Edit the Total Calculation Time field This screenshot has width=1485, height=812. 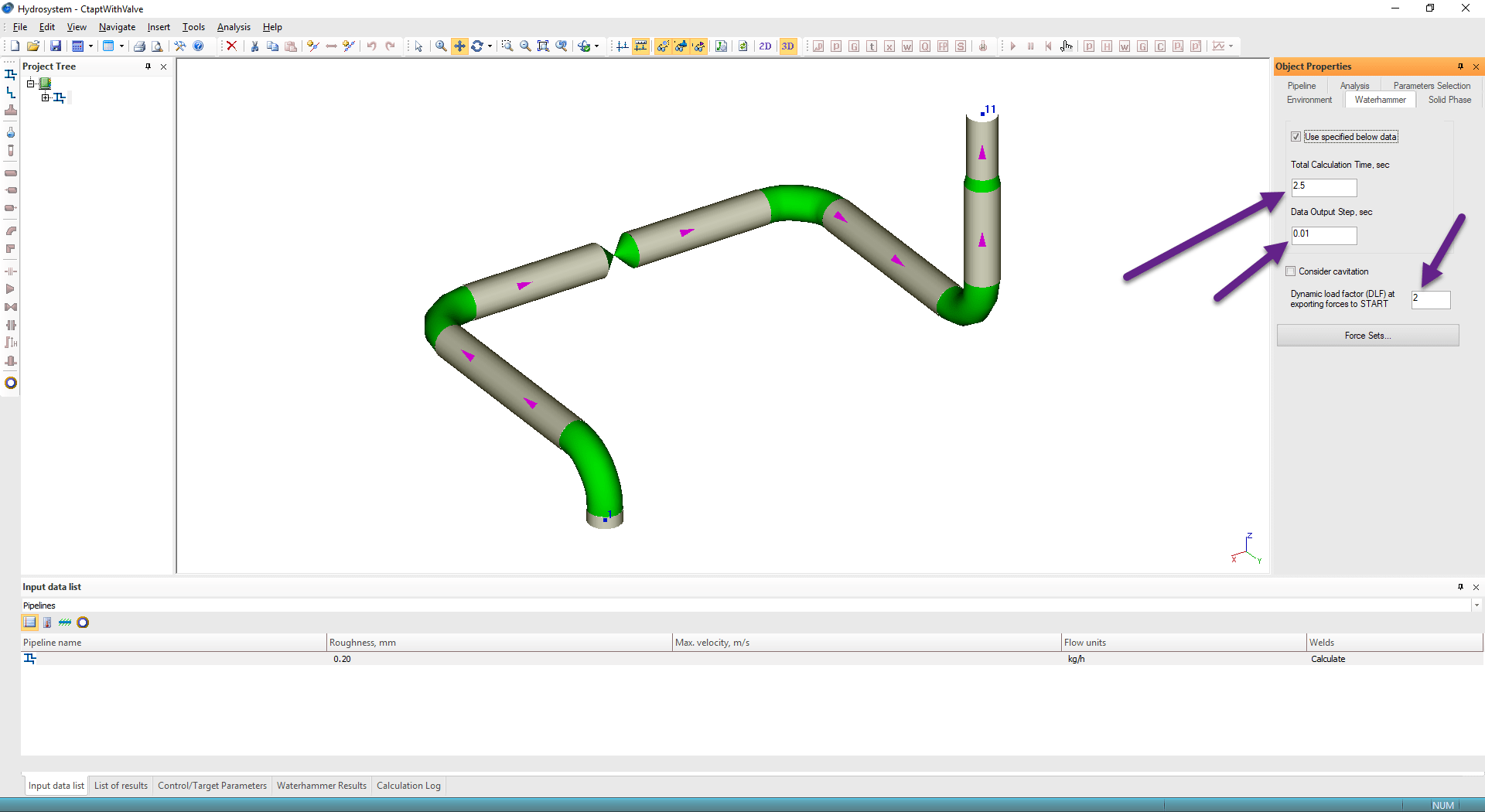pos(1323,188)
